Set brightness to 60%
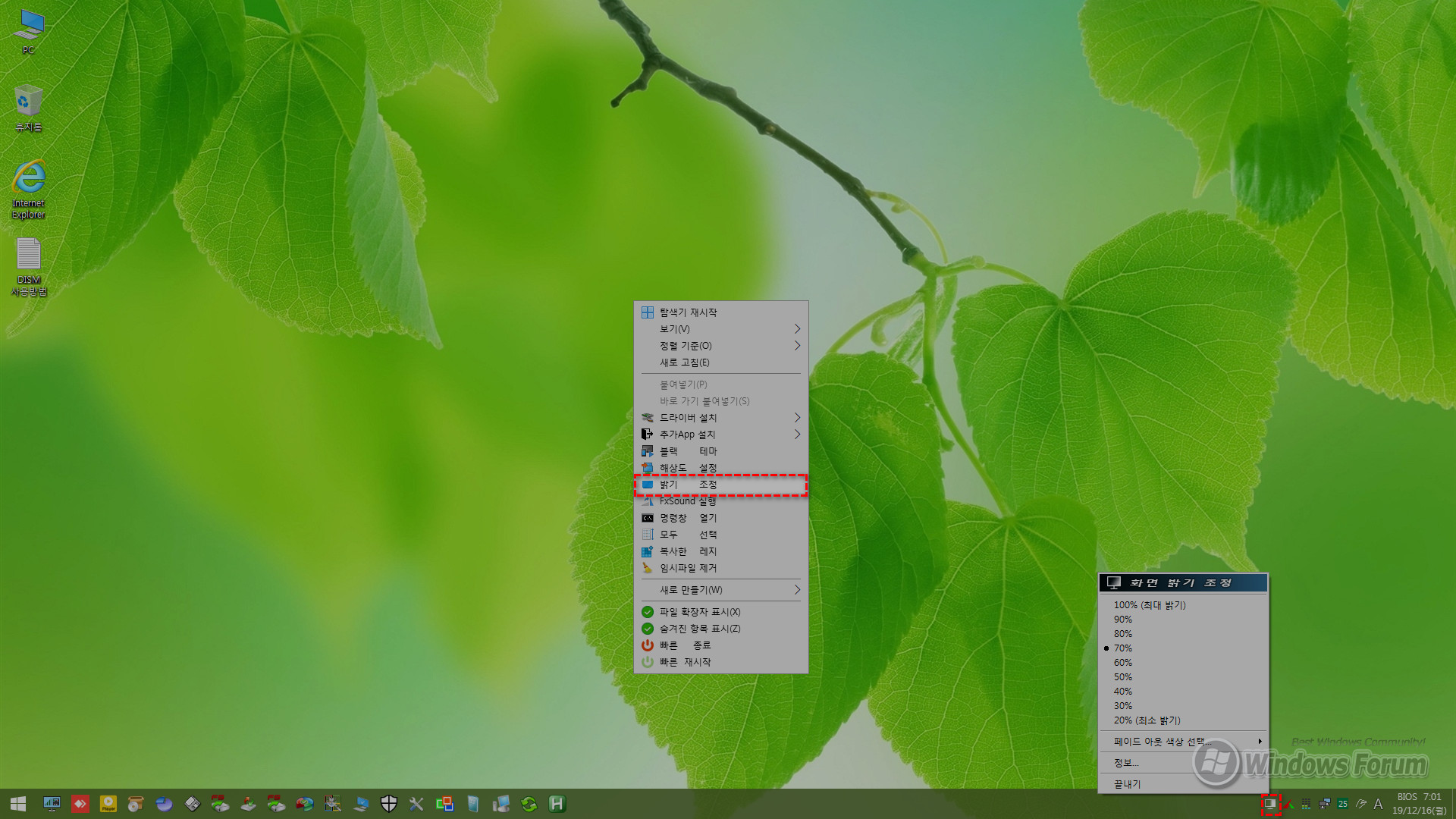1456x819 pixels. pyautogui.click(x=1183, y=663)
